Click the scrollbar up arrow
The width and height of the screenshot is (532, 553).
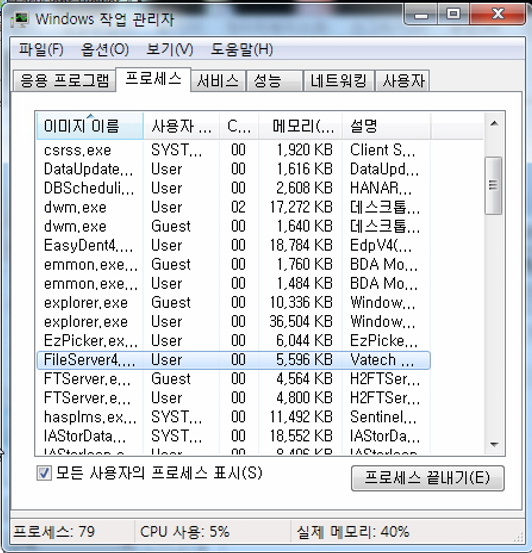(494, 123)
